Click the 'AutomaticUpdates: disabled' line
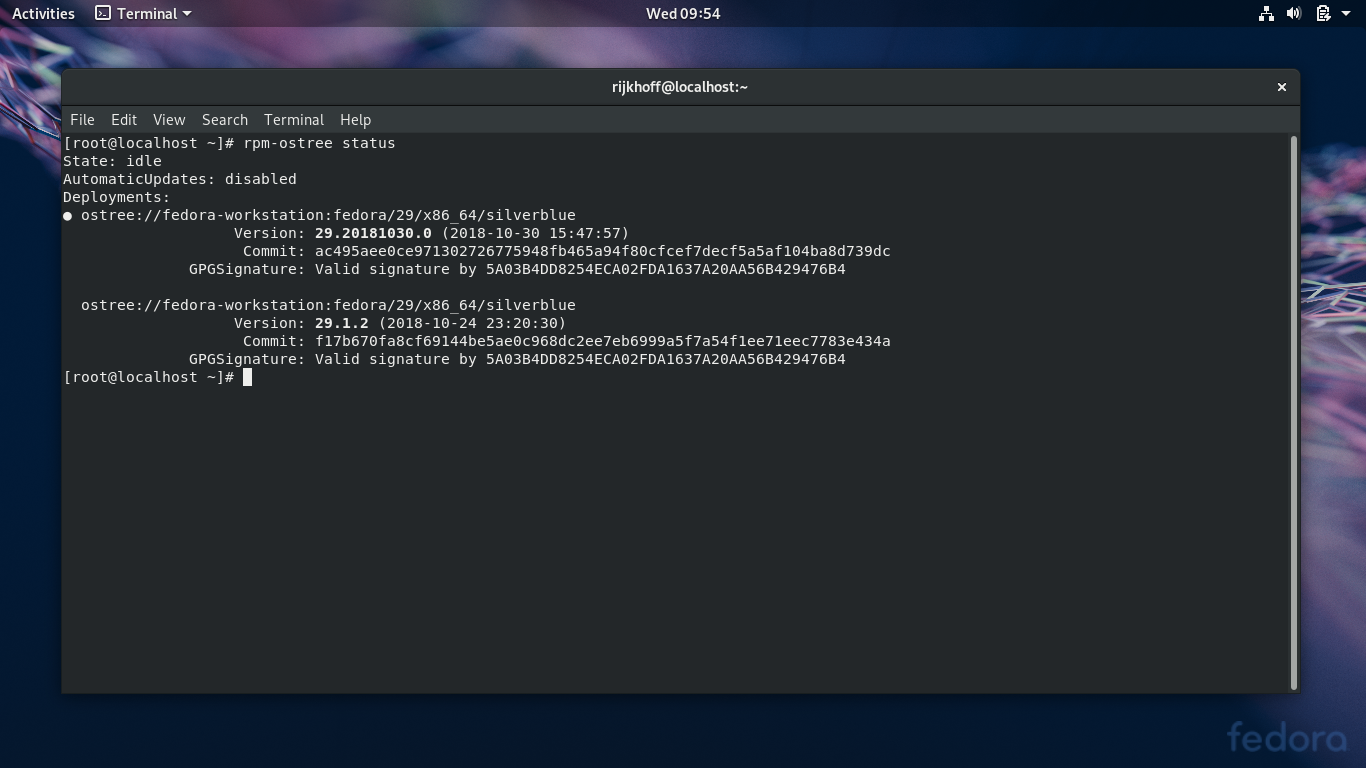The height and width of the screenshot is (768, 1366). click(x=180, y=179)
